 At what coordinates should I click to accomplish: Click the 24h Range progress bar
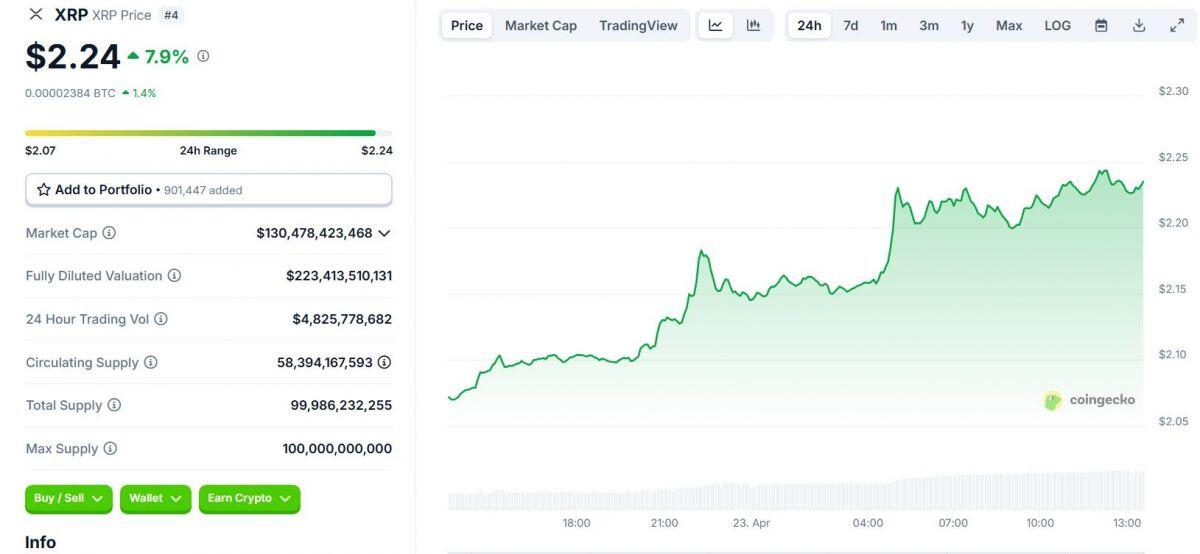pos(209,133)
